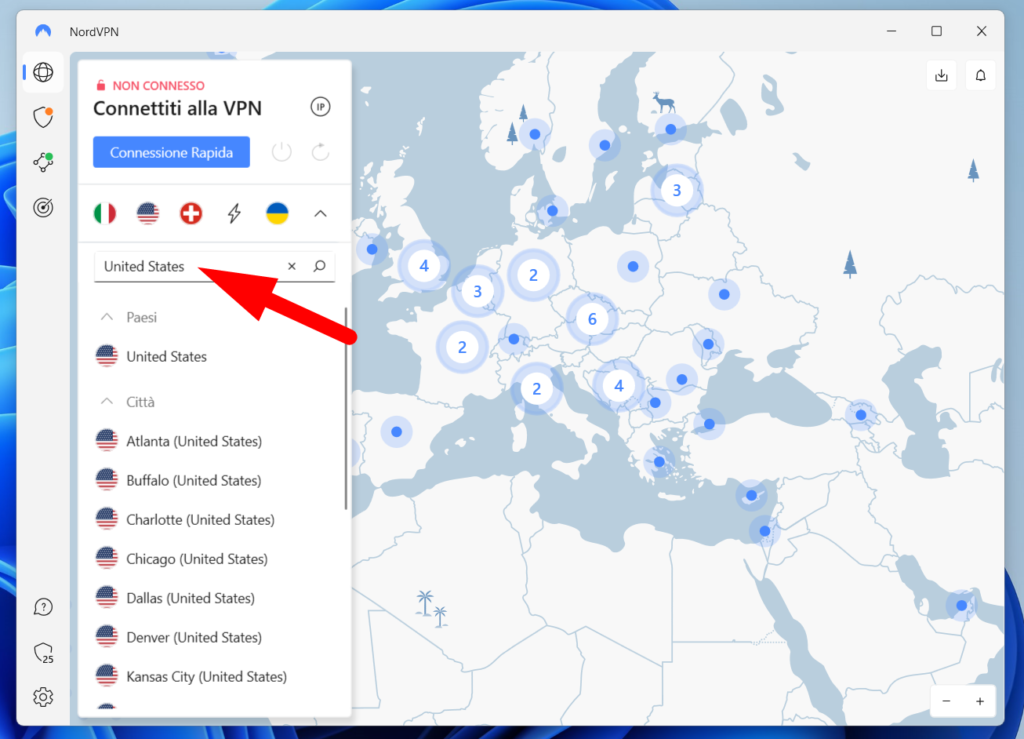Collapse the Città section
Image resolution: width=1024 pixels, height=739 pixels.
(106, 402)
